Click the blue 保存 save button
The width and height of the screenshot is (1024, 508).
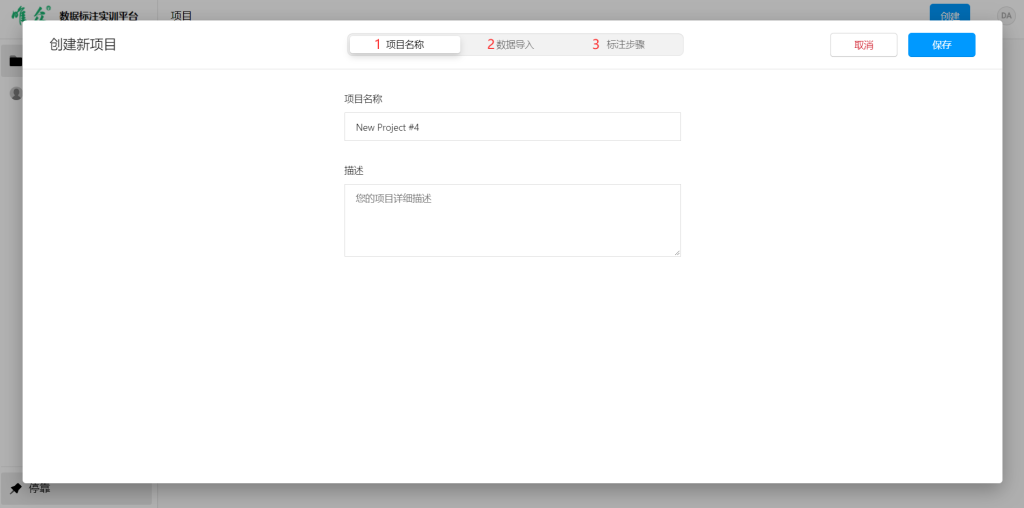coord(941,45)
